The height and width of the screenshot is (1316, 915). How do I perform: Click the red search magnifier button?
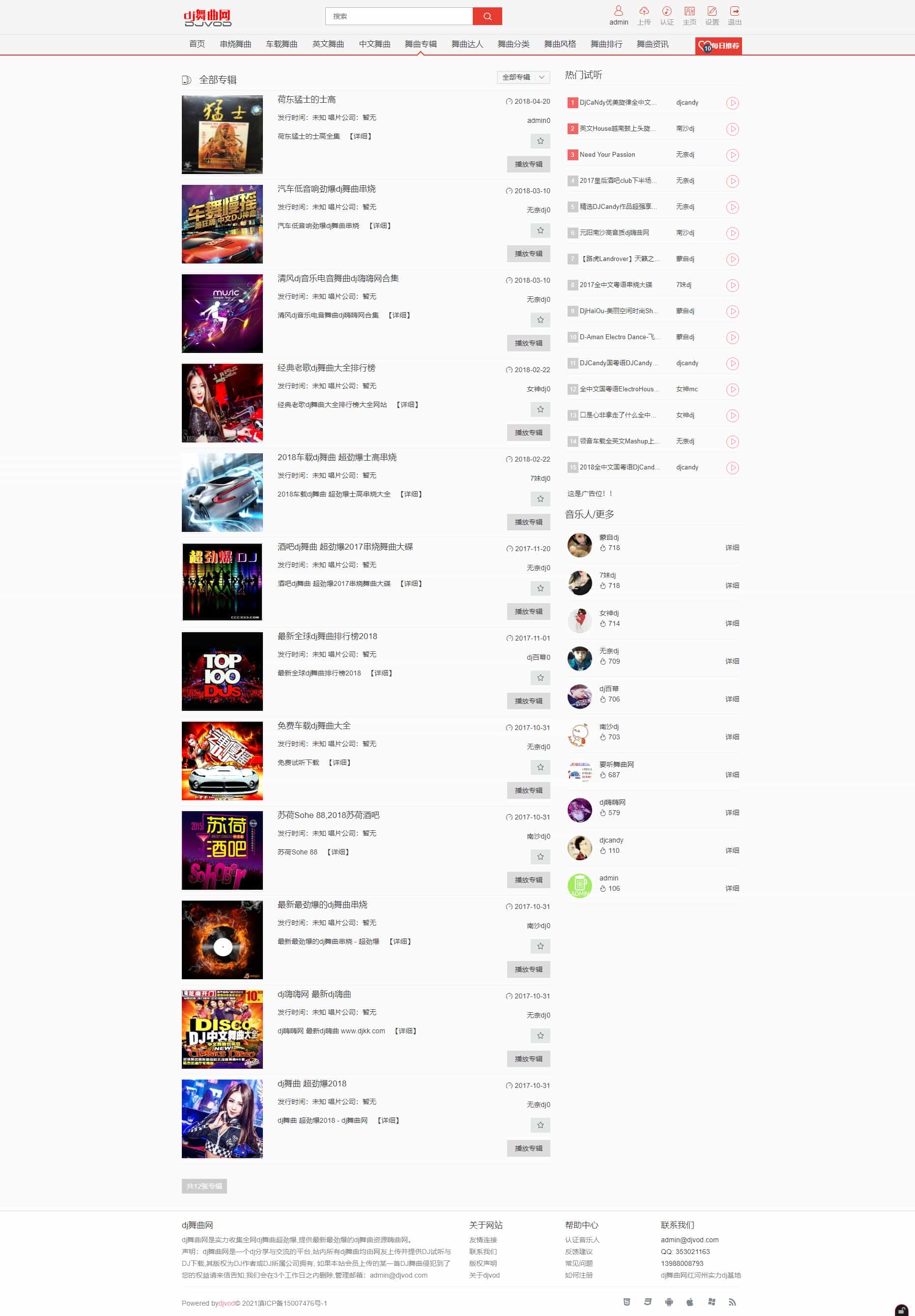(487, 16)
